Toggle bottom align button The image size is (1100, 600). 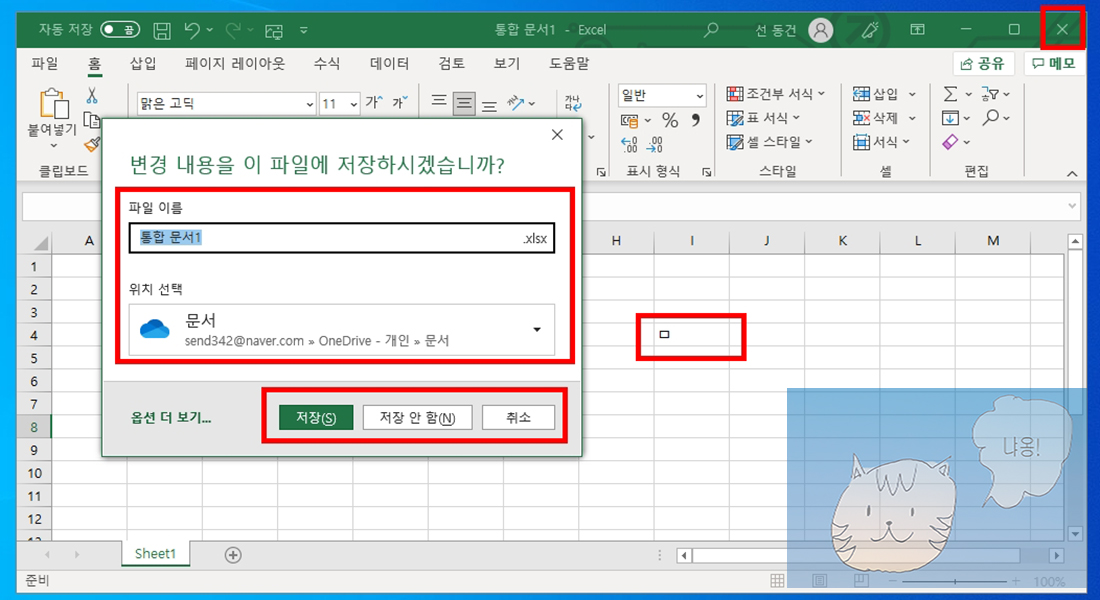pyautogui.click(x=490, y=105)
